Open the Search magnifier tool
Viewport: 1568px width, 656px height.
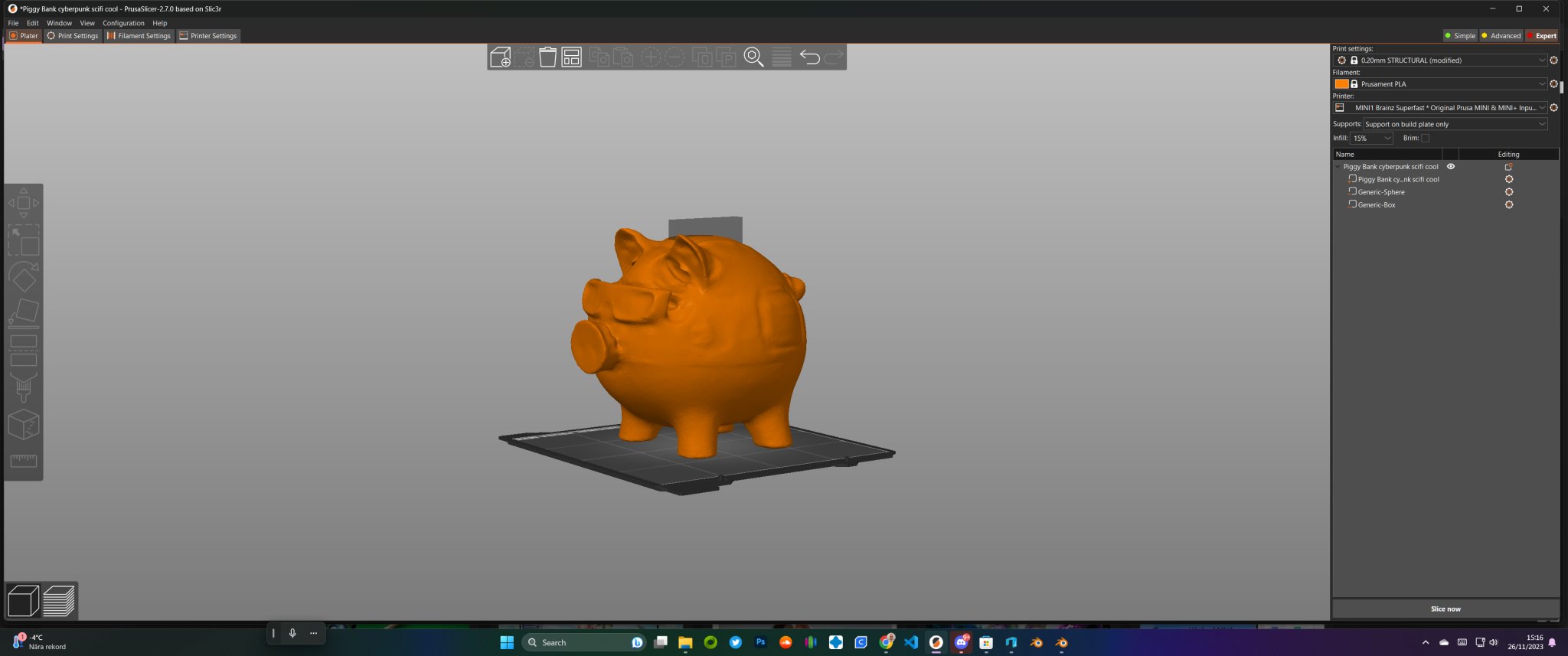[x=754, y=57]
